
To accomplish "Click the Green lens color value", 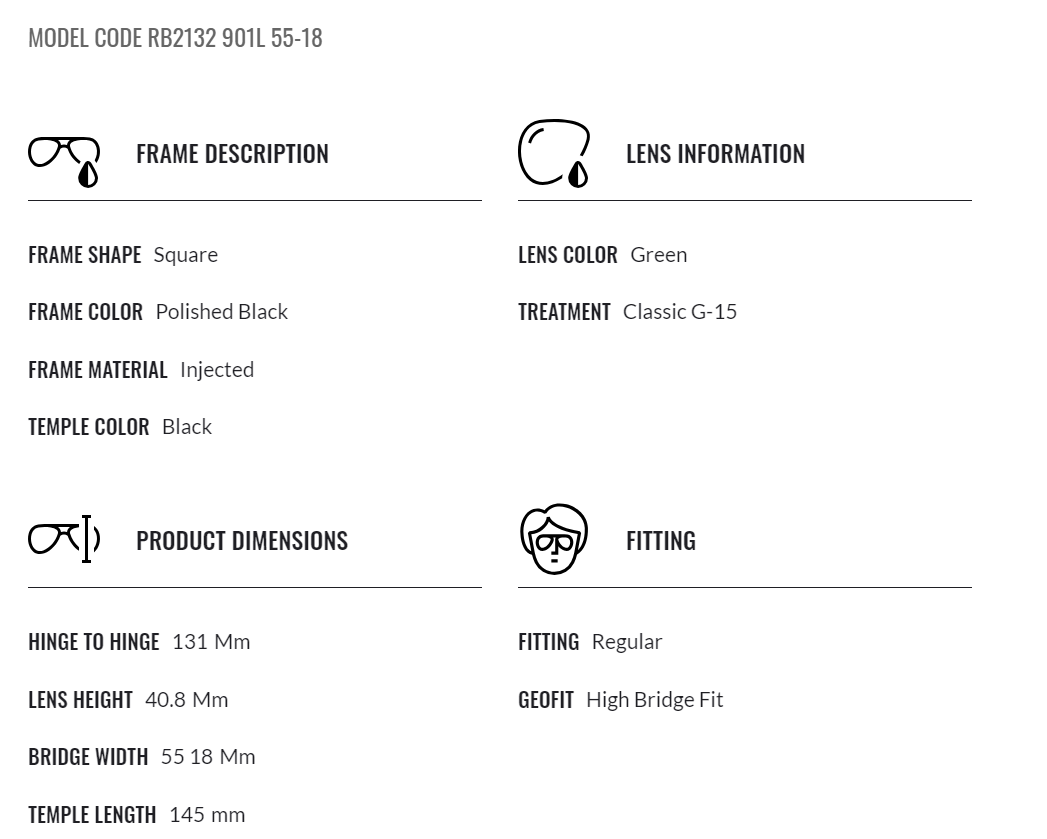I will coord(658,255).
